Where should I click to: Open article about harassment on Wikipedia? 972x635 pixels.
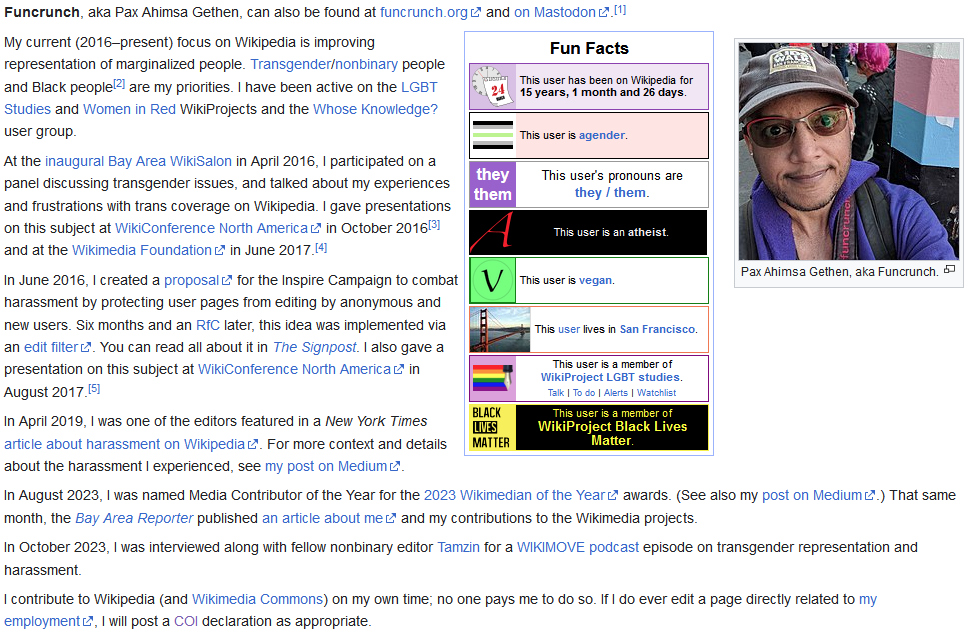pos(131,444)
